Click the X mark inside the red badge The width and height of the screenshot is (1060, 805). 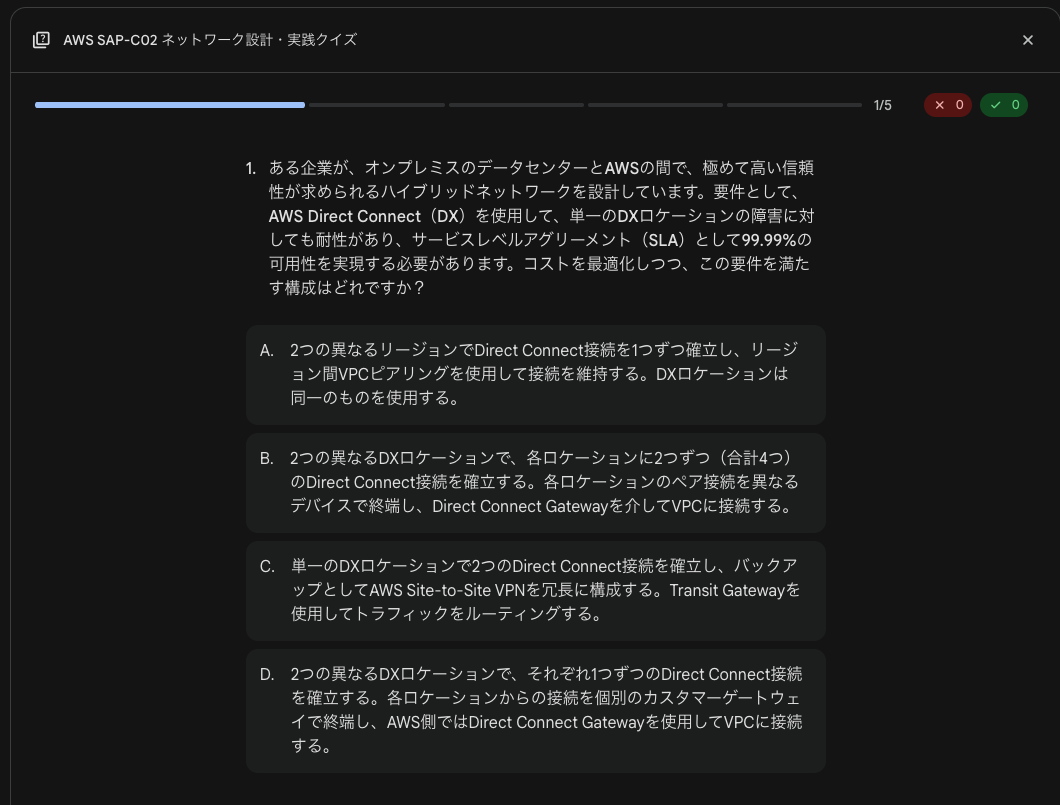(x=939, y=105)
